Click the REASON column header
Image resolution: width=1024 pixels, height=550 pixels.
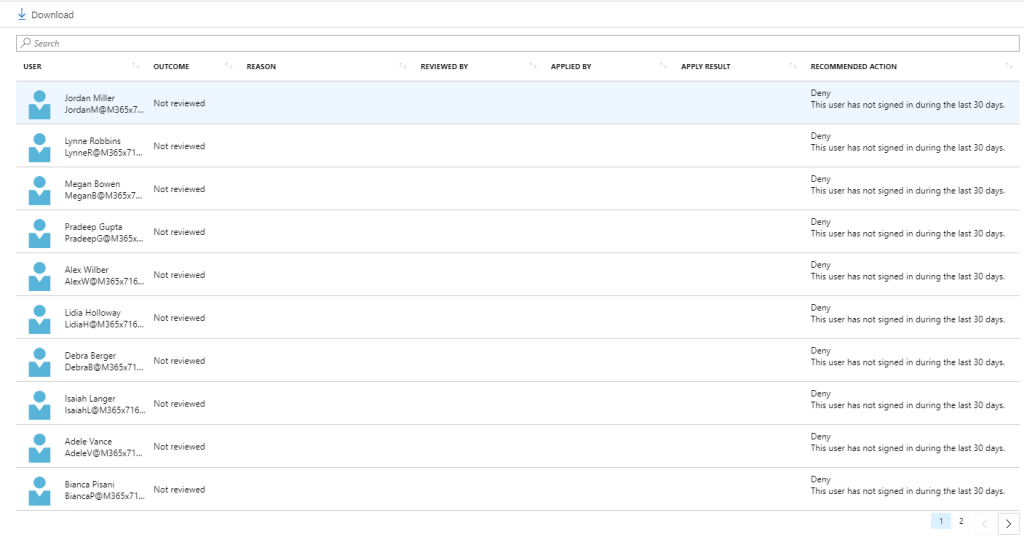(x=261, y=67)
